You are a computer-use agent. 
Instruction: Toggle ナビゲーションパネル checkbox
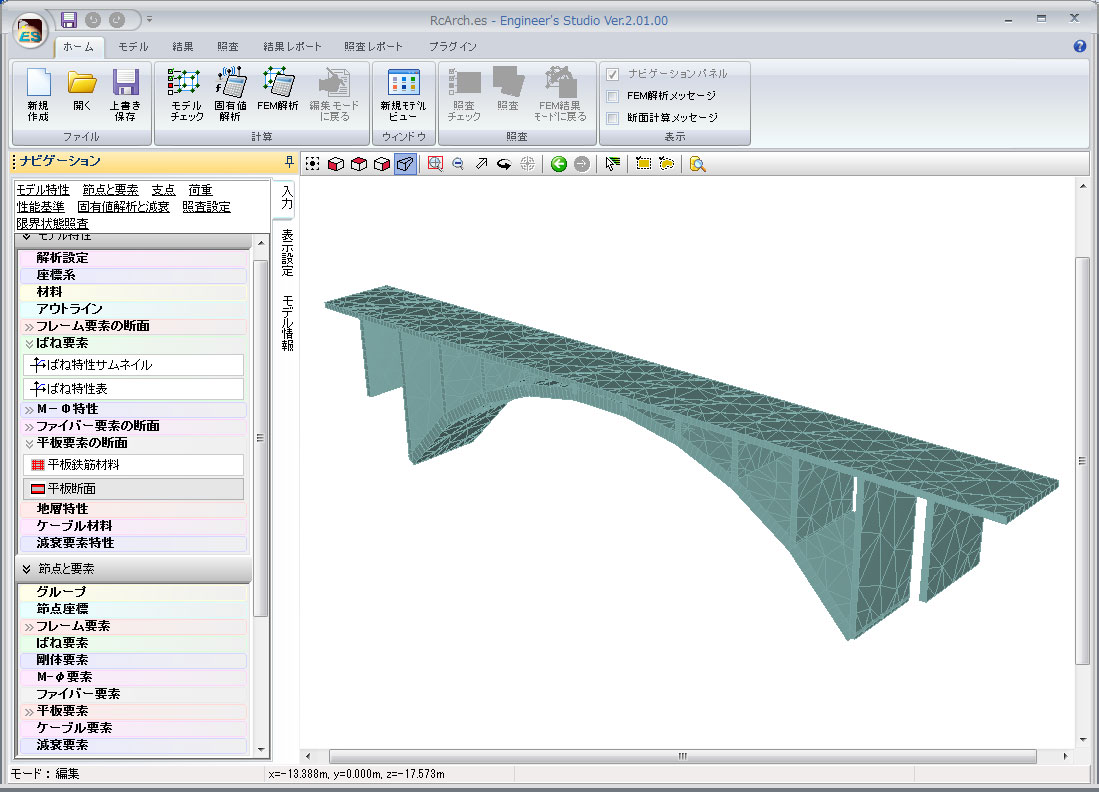(x=613, y=74)
